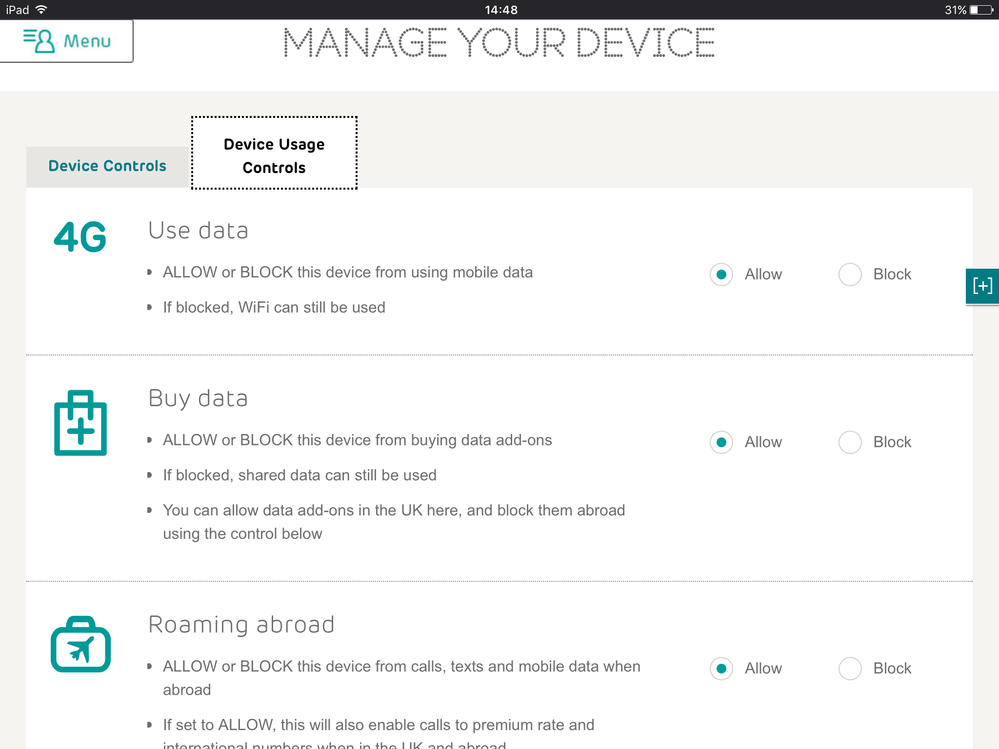Select Block for Buy data
The image size is (999, 749).
(850, 442)
